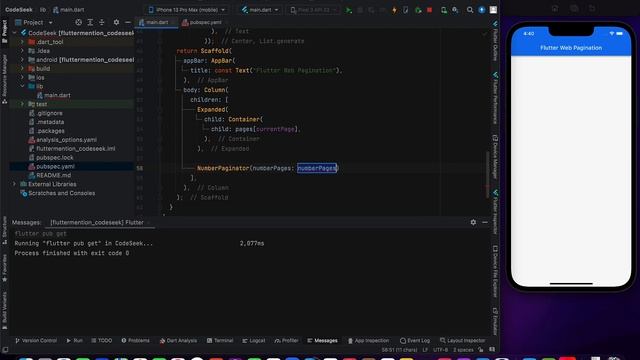
Task: Open the TODO tool tab
Action: [x=102, y=340]
